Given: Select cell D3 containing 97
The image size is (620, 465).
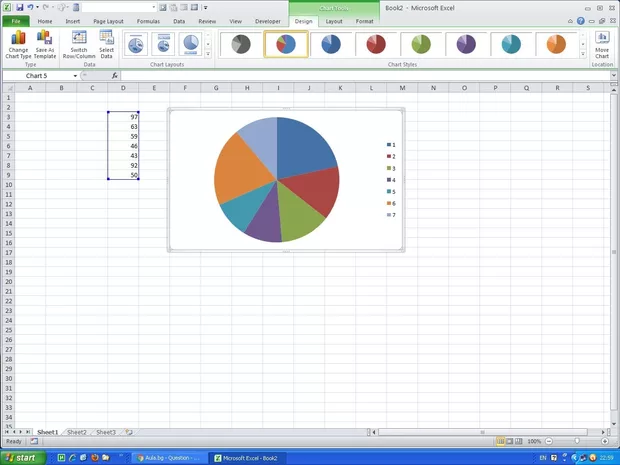Looking at the screenshot, I should (x=123, y=117).
